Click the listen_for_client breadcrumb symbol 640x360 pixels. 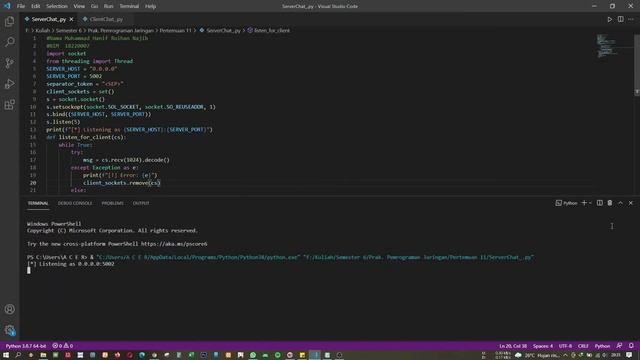point(269,31)
